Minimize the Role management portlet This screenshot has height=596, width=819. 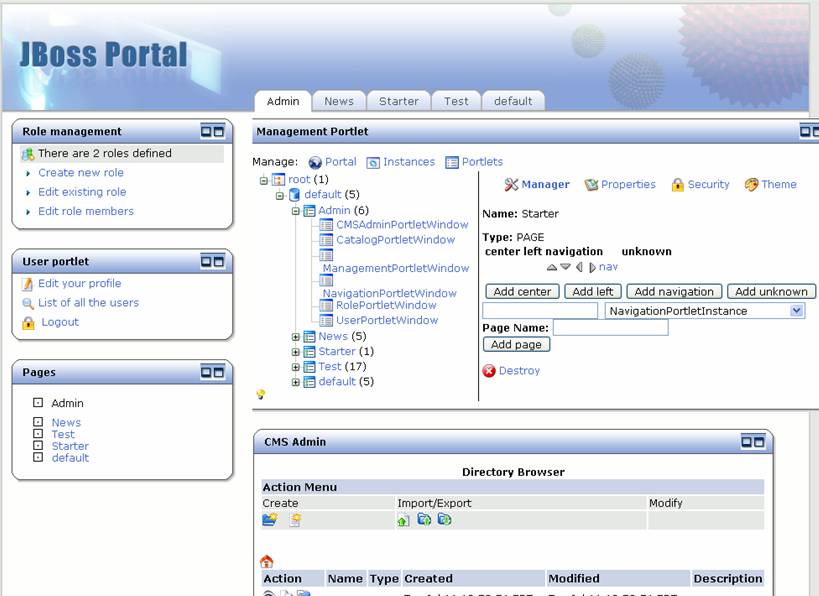206,132
